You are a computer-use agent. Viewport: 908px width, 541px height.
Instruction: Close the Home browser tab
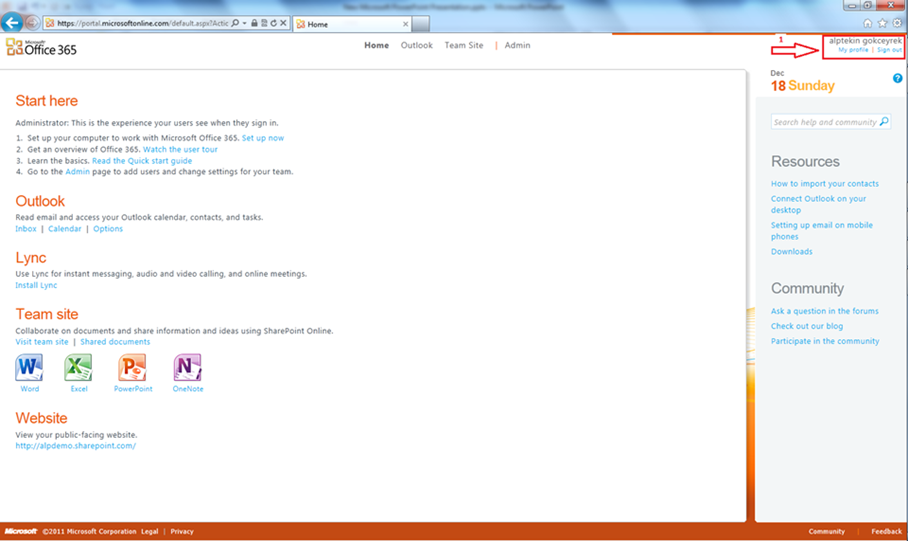[x=405, y=24]
